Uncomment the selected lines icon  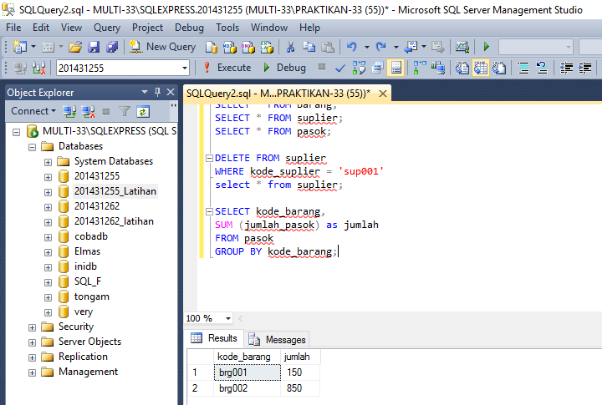[542, 68]
